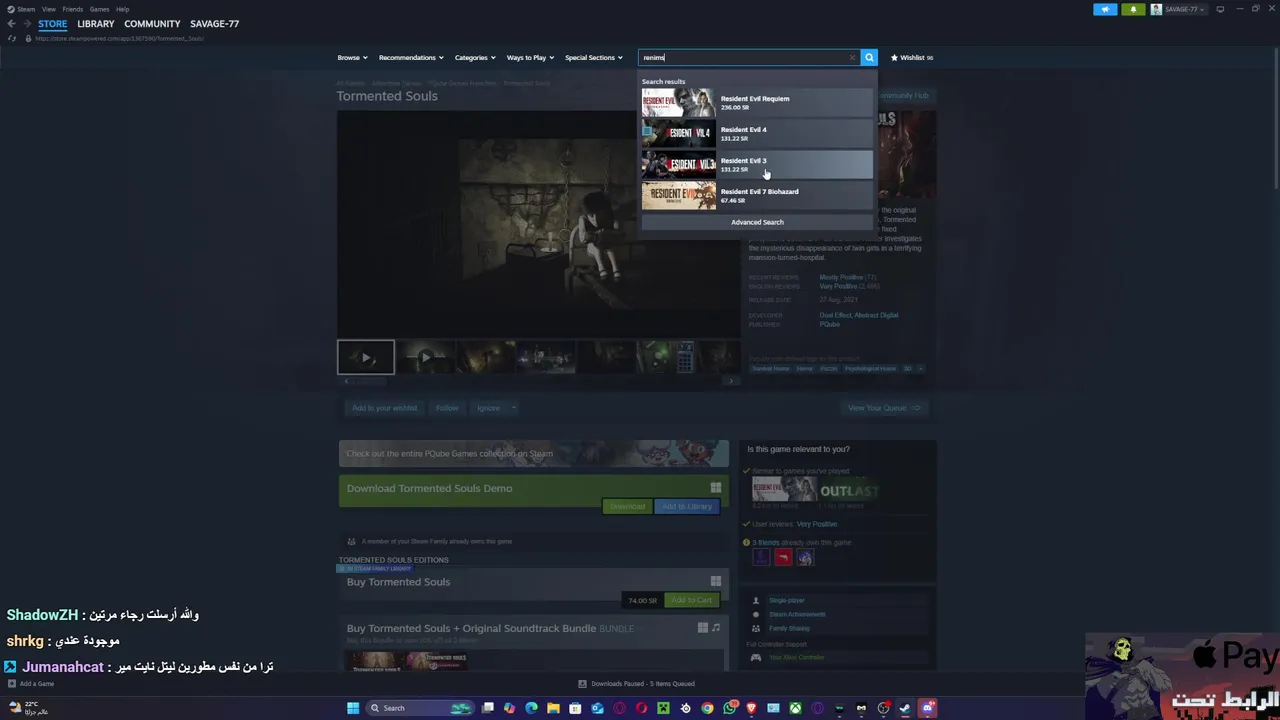Open the PQube Games collection banner
The image size is (1280, 720).
click(534, 454)
